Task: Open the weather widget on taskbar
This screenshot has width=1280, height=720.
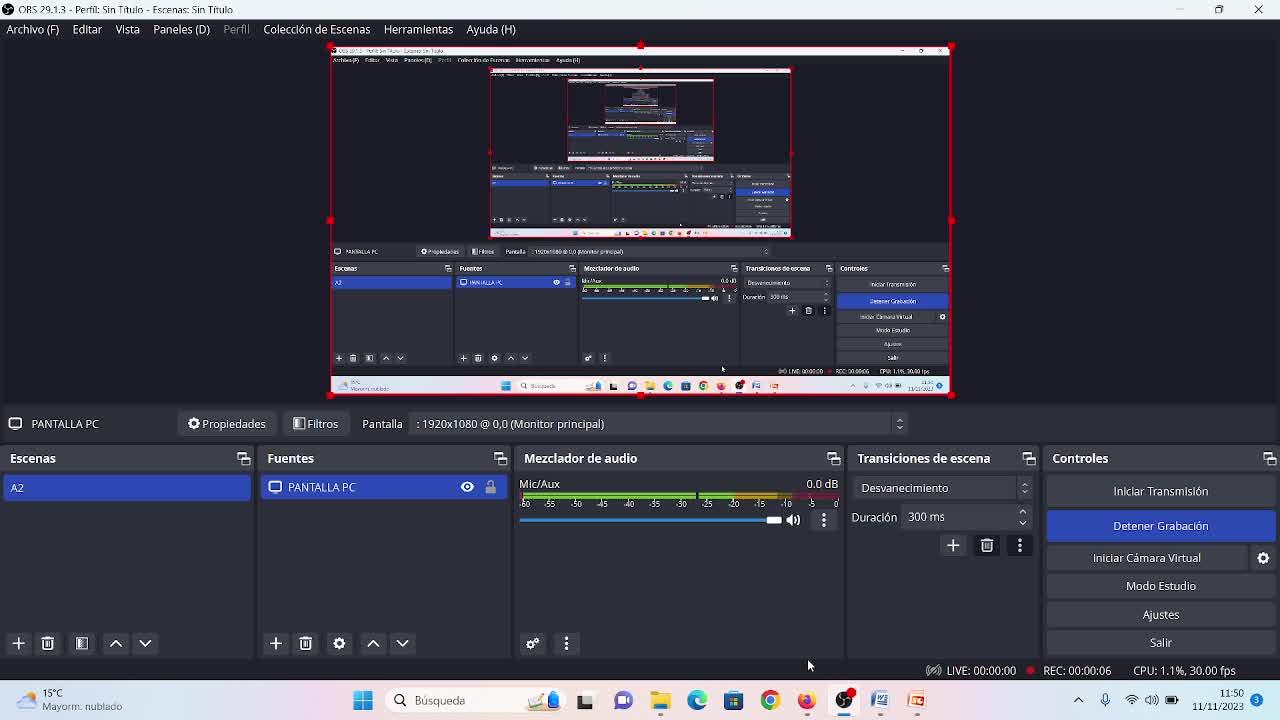Action: coord(70,700)
